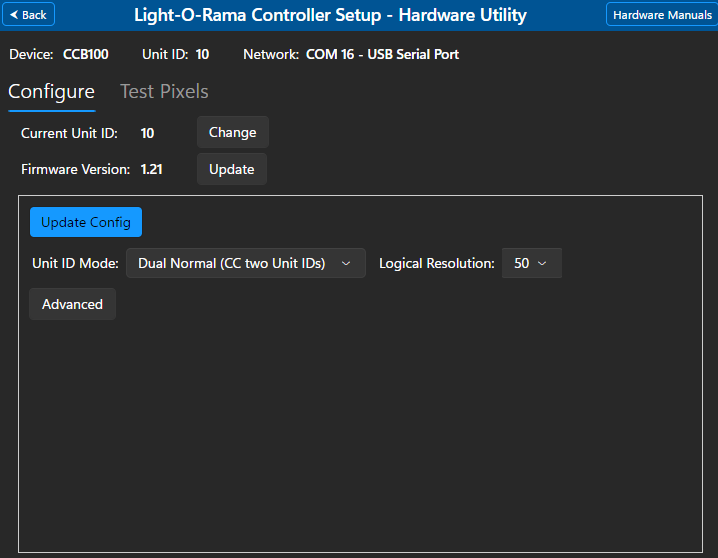Click the chevron next to value 50
This screenshot has width=718, height=558.
point(543,264)
